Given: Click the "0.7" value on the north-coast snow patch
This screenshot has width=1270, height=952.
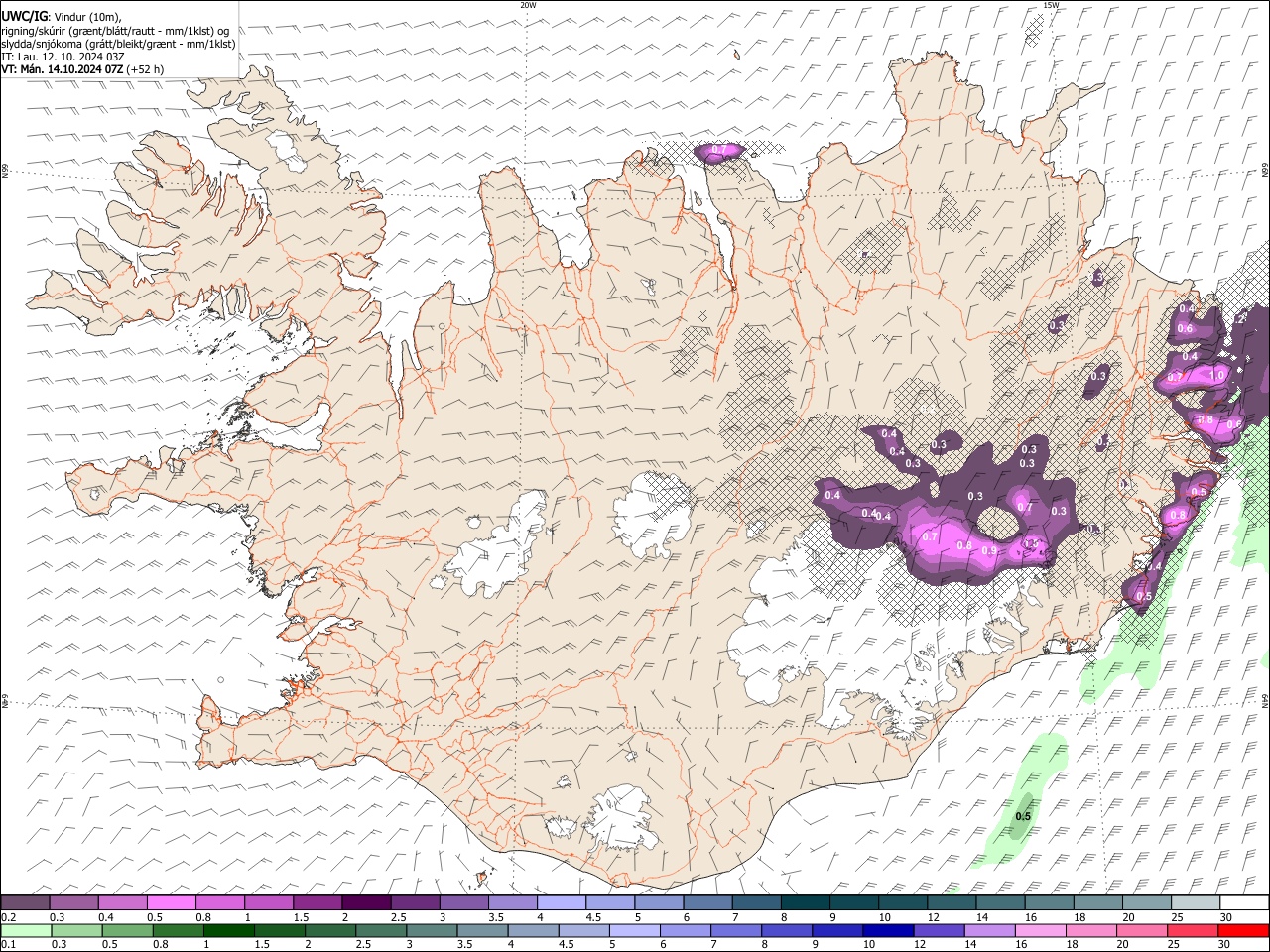Looking at the screenshot, I should 720,151.
